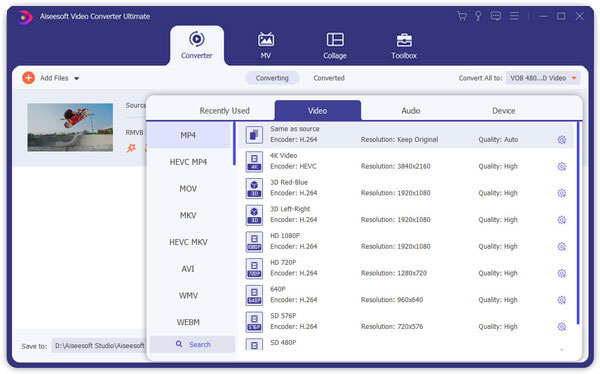Show the Converted list

point(329,78)
